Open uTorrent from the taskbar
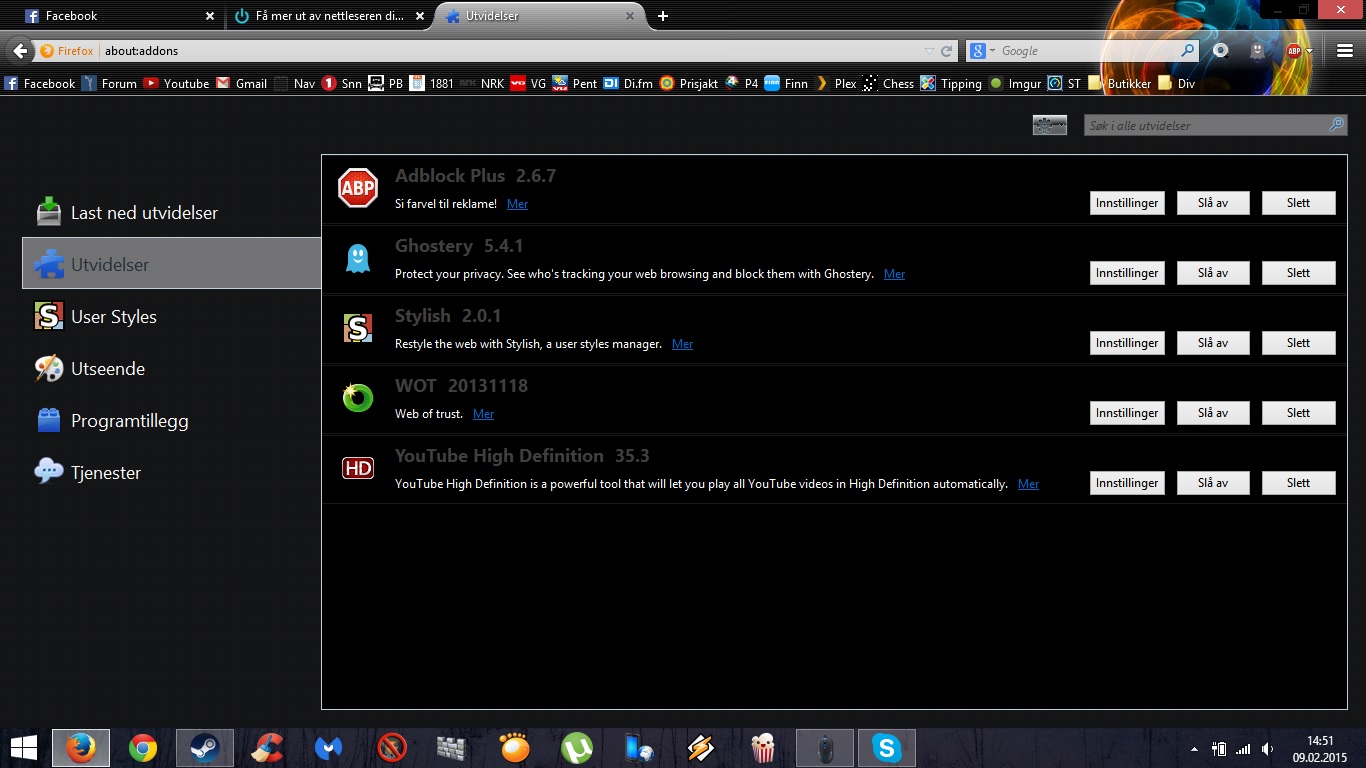 click(577, 748)
